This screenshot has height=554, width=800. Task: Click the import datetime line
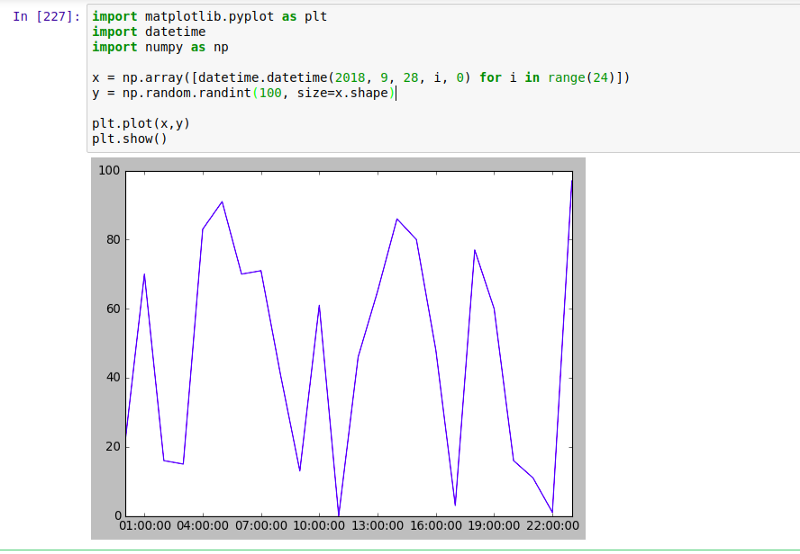click(148, 32)
